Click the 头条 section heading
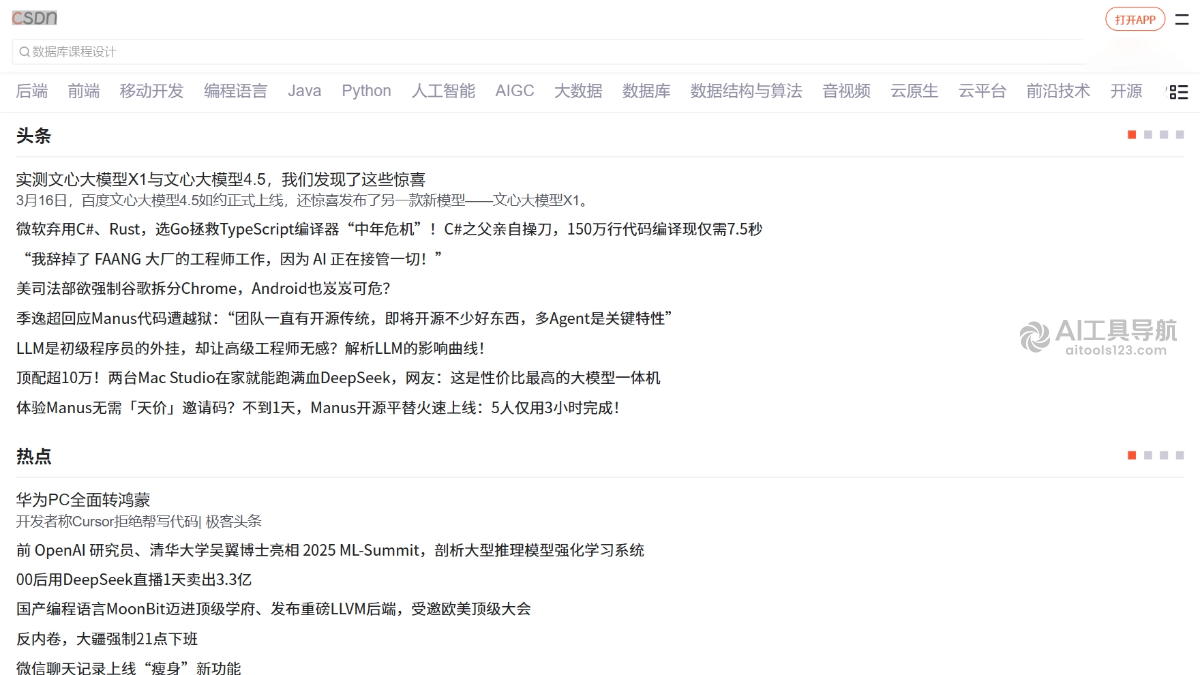Screen dimensions: 1200x675 (x=33, y=135)
